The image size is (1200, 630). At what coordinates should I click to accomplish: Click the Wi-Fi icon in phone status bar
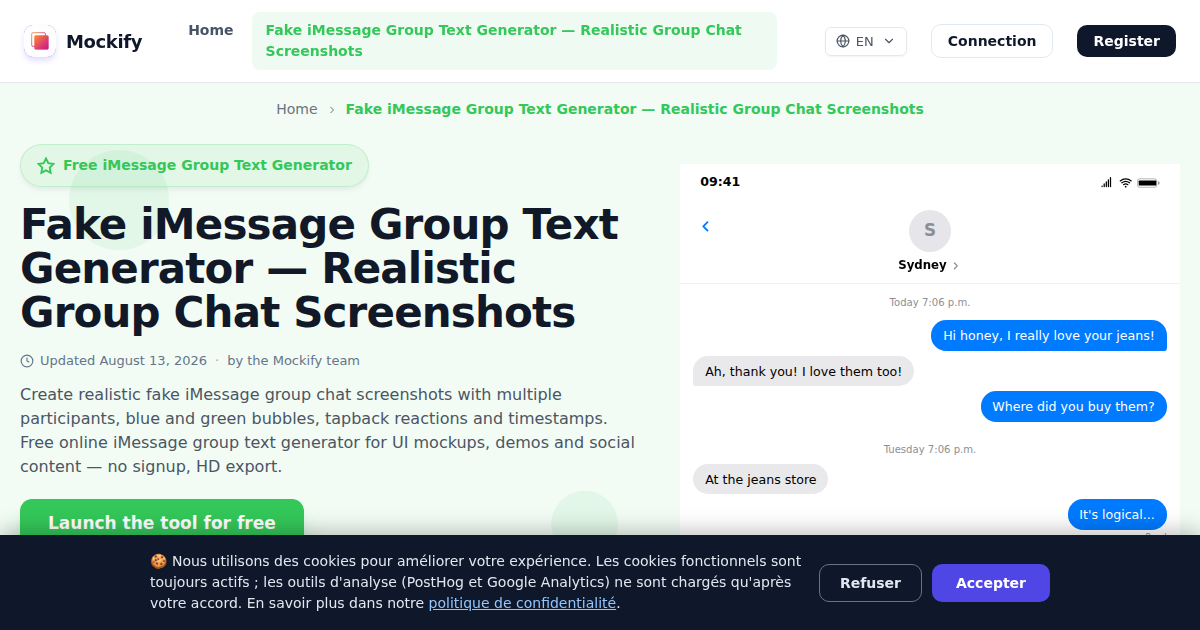(x=1125, y=182)
